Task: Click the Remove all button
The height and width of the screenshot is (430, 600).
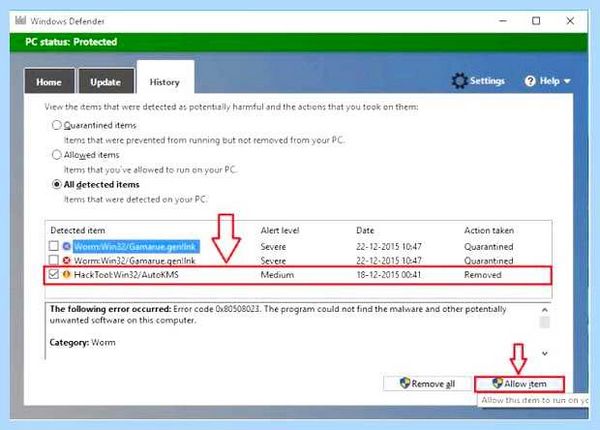Action: tap(427, 384)
